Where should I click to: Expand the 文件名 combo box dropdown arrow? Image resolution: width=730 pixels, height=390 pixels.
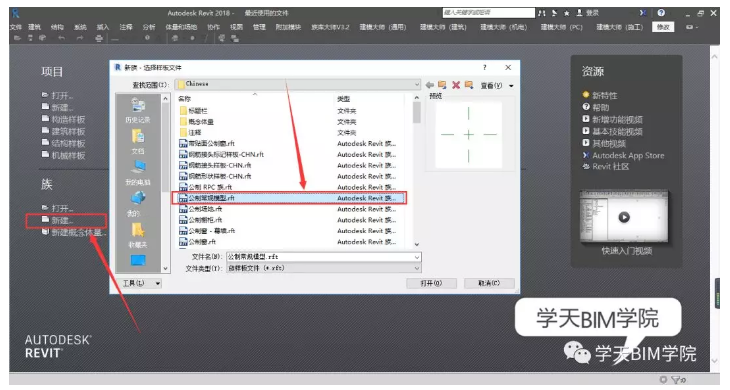(x=417, y=257)
